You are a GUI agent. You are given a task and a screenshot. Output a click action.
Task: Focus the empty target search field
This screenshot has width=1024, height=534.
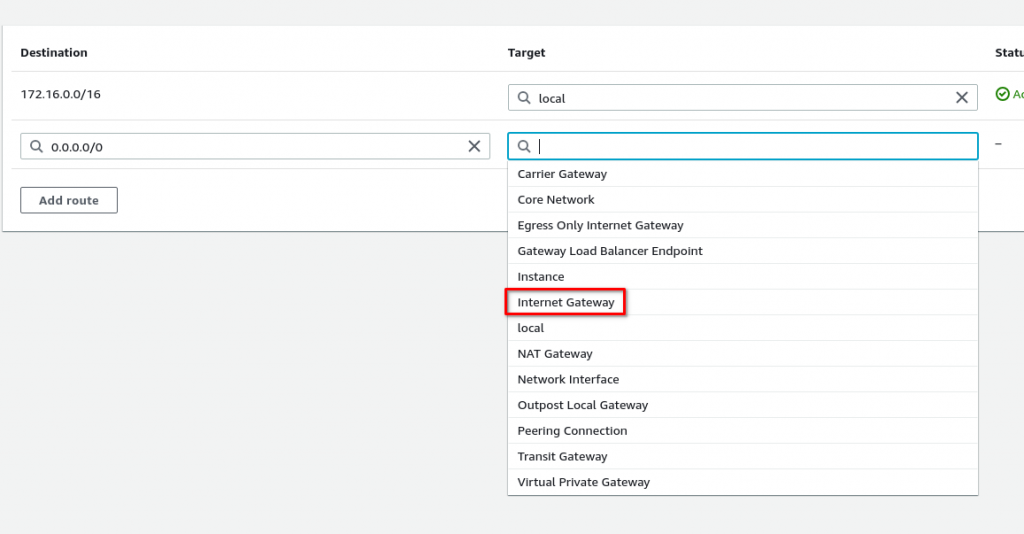click(750, 147)
